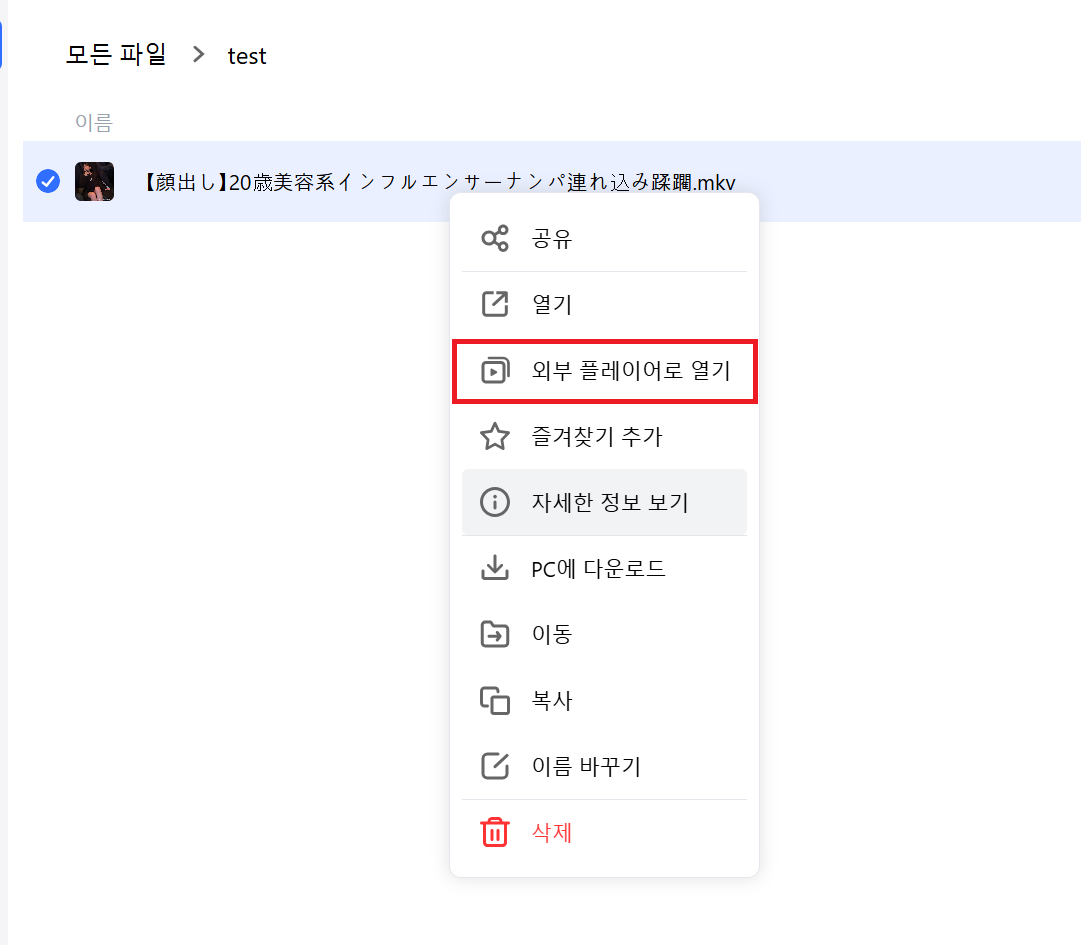Click the copy duplicate icon
1081x945 pixels.
pyautogui.click(x=494, y=700)
